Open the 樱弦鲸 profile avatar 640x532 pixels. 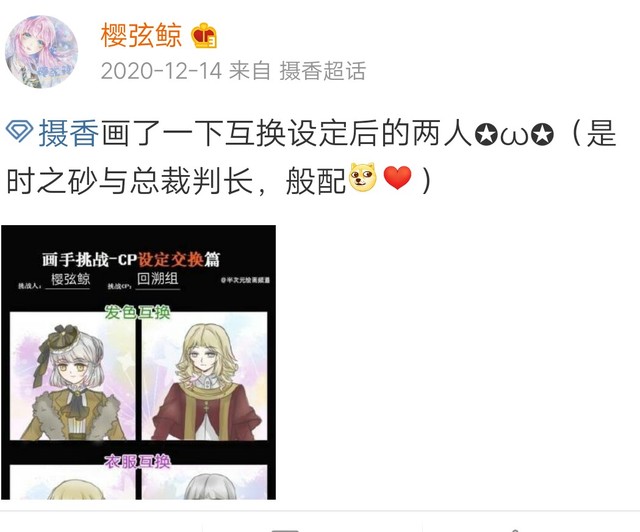tap(41, 52)
